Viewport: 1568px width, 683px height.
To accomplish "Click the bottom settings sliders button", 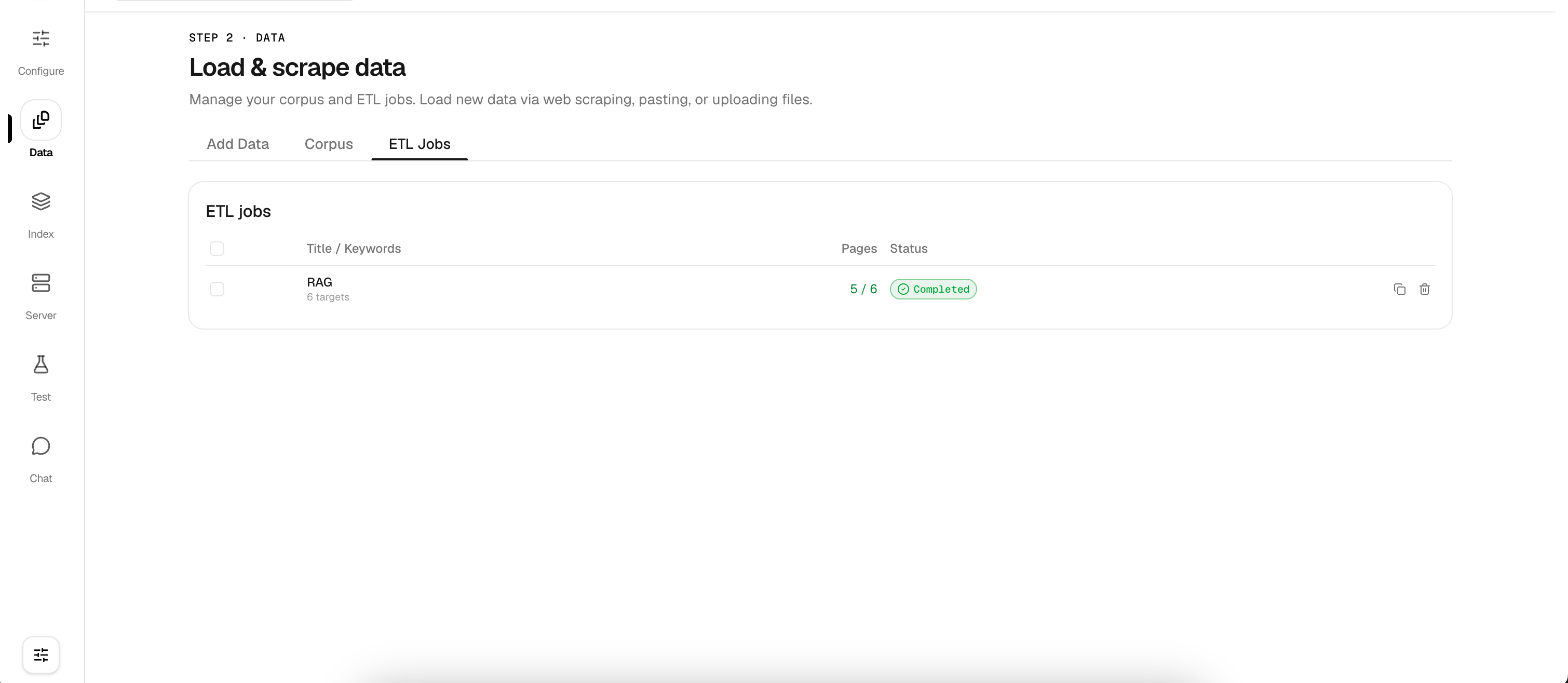I will coord(41,655).
